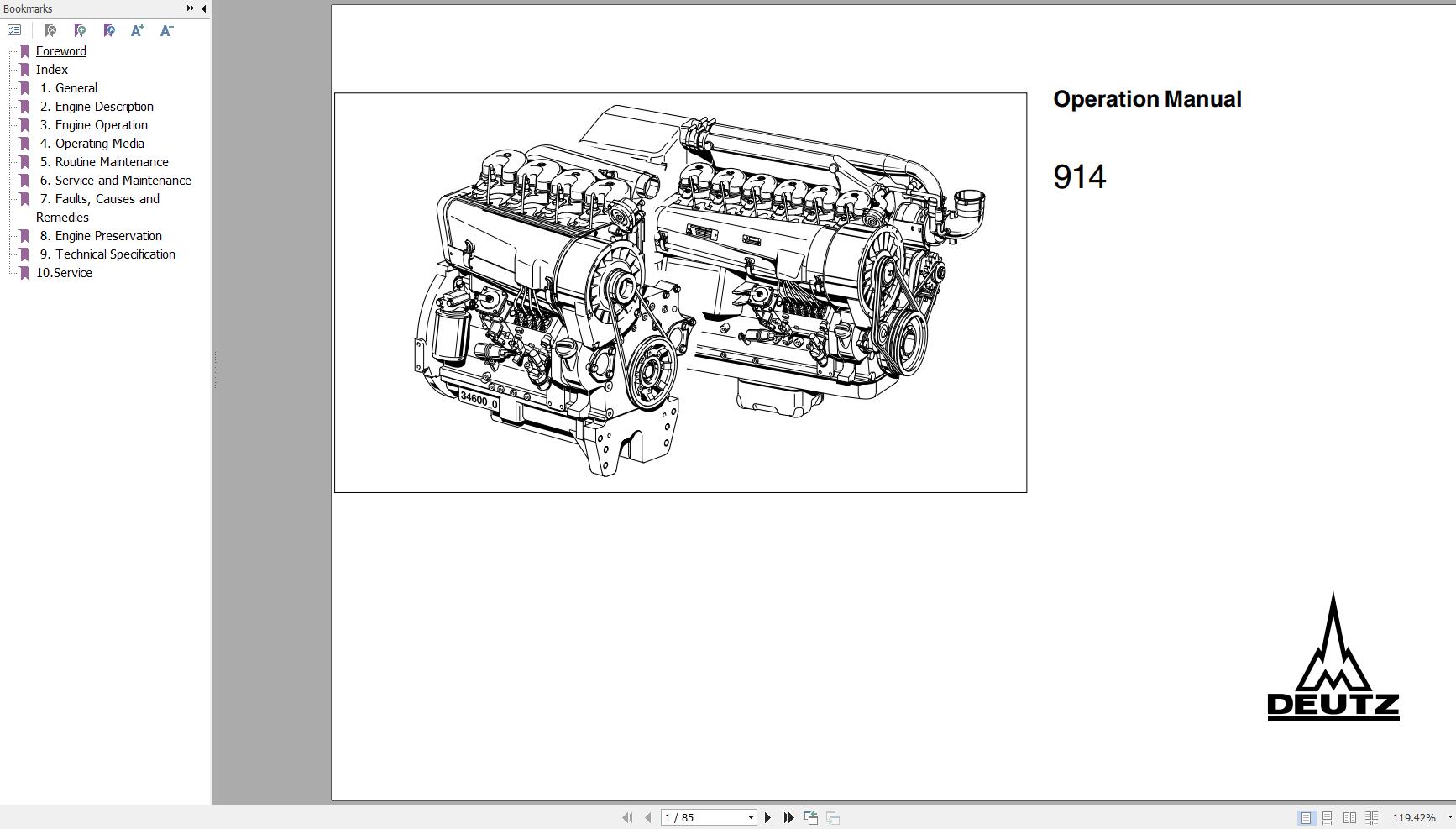Decrease bookmark text size with A- icon
This screenshot has height=829, width=1456.
tap(165, 30)
